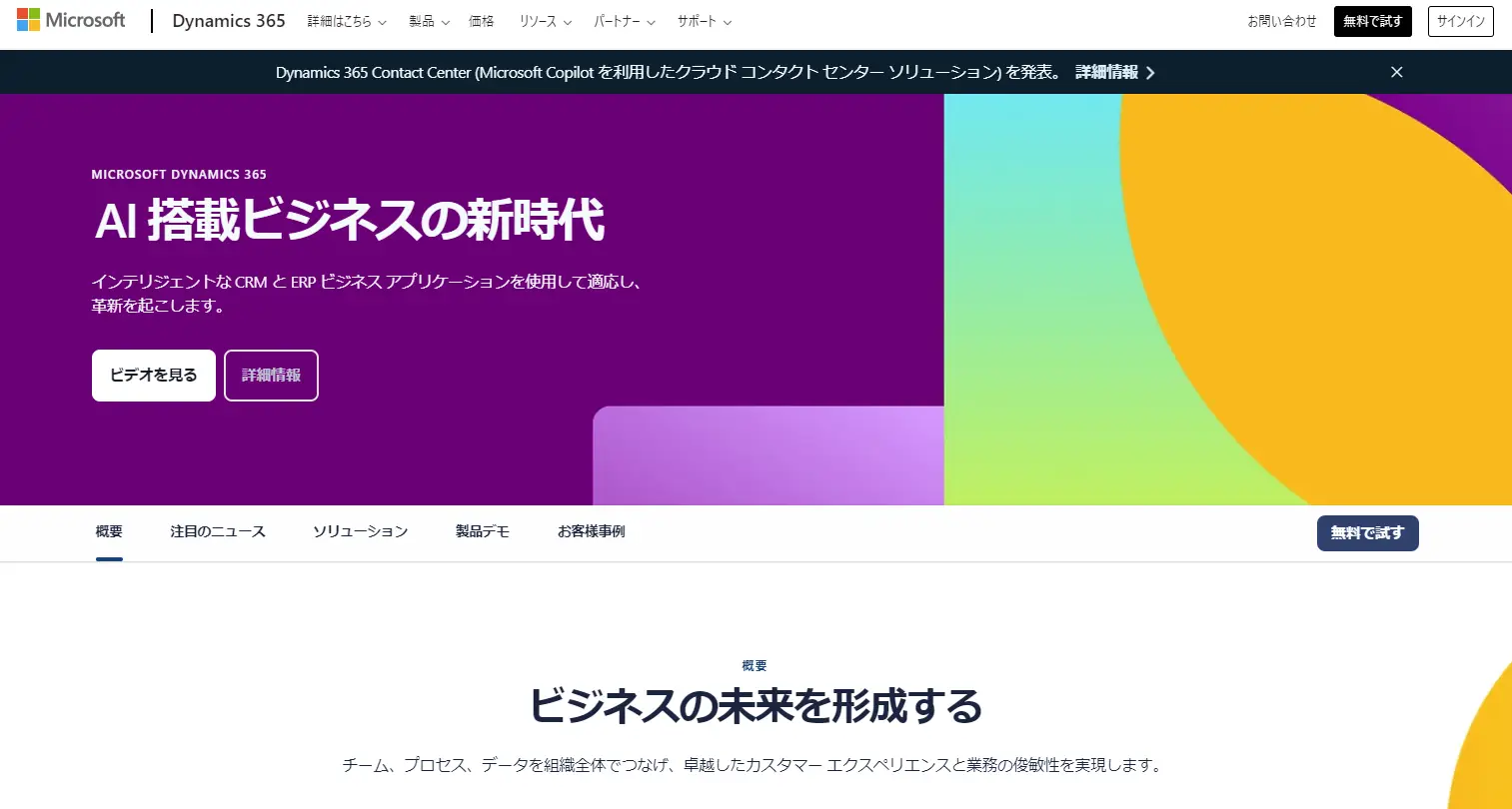Click the MICROSOFT DYNAMICS 365 label
Viewport: 1512px width, 809px height.
[179, 175]
